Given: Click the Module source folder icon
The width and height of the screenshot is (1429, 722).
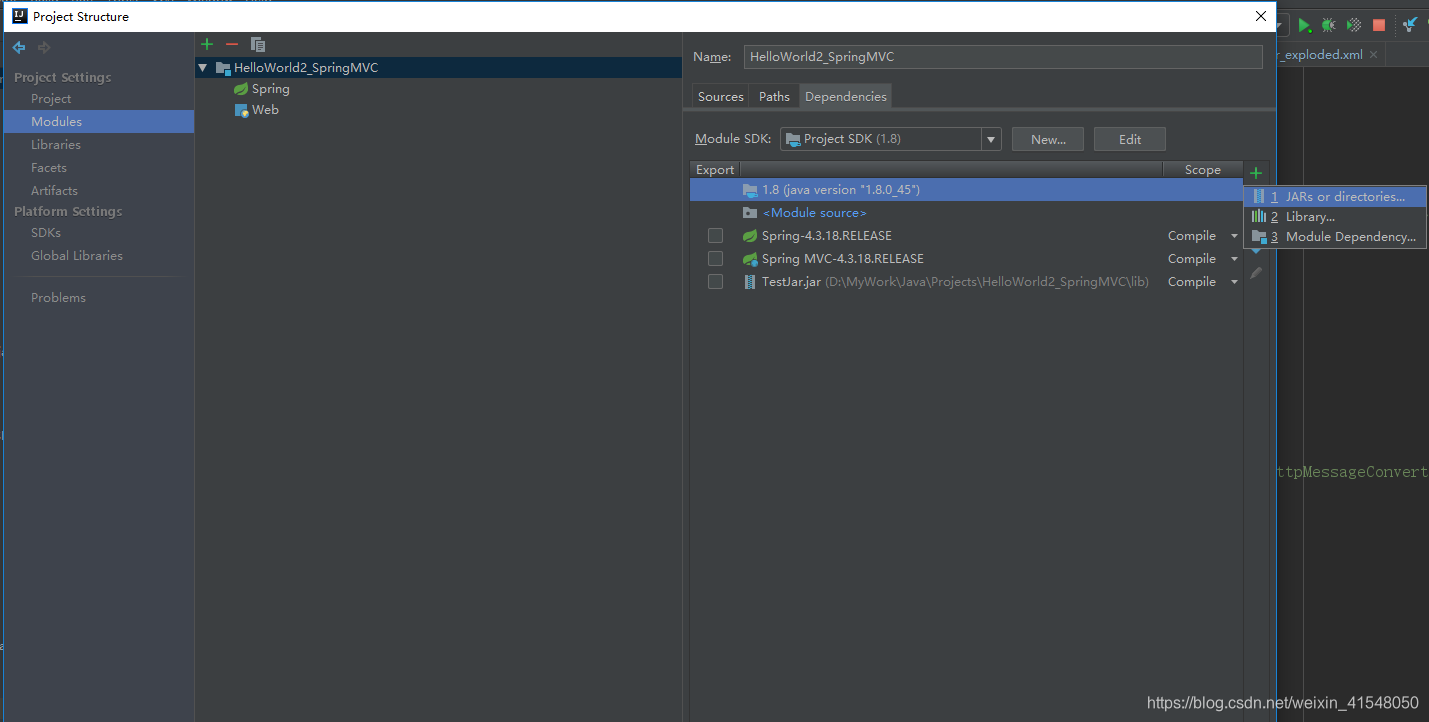Looking at the screenshot, I should pyautogui.click(x=750, y=213).
